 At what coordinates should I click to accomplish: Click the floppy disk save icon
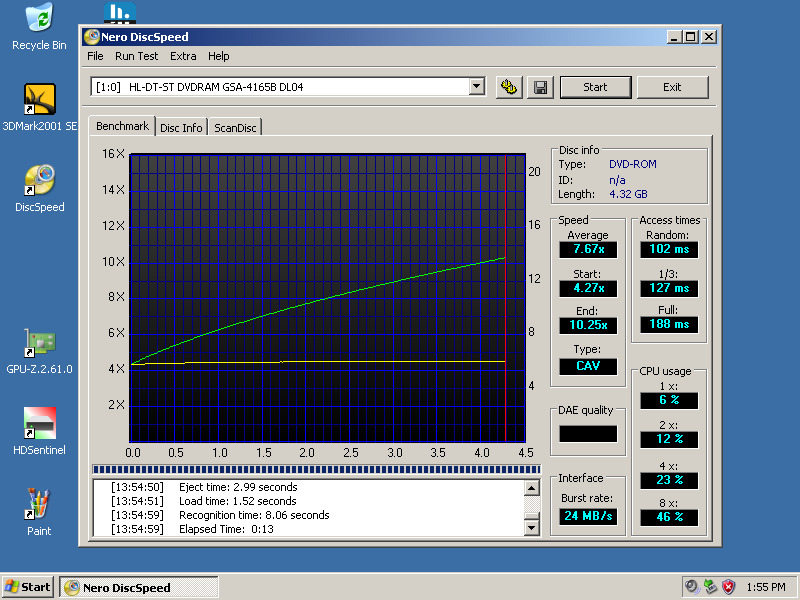point(541,87)
